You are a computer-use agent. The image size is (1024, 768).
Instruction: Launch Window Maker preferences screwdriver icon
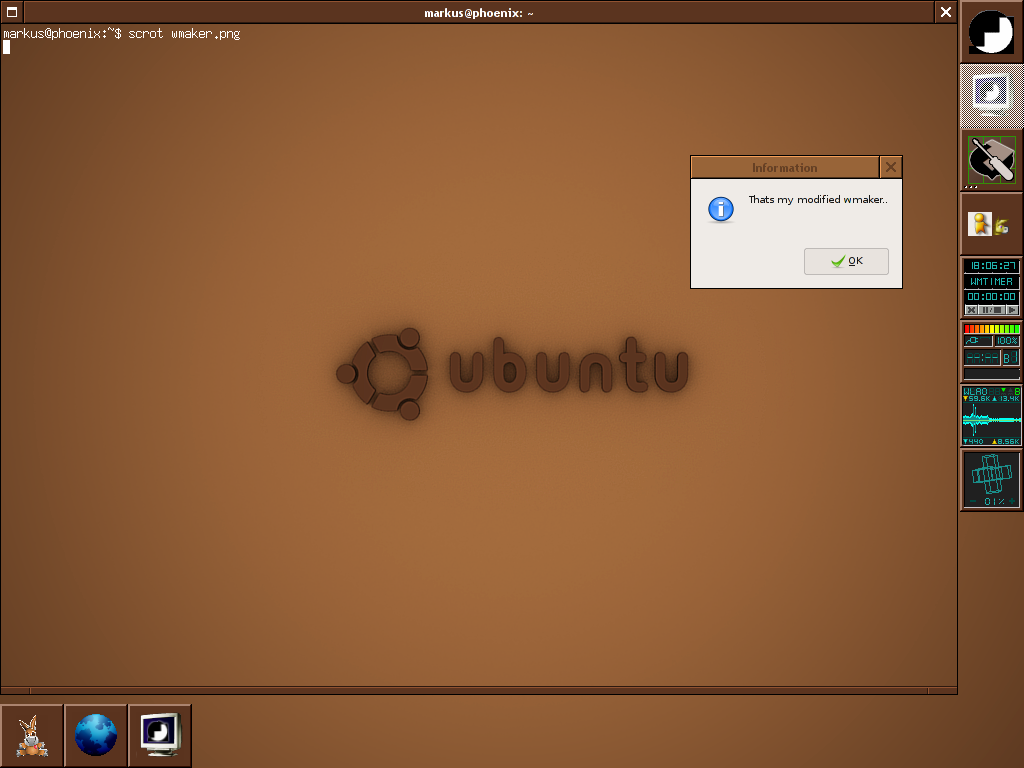[x=991, y=159]
